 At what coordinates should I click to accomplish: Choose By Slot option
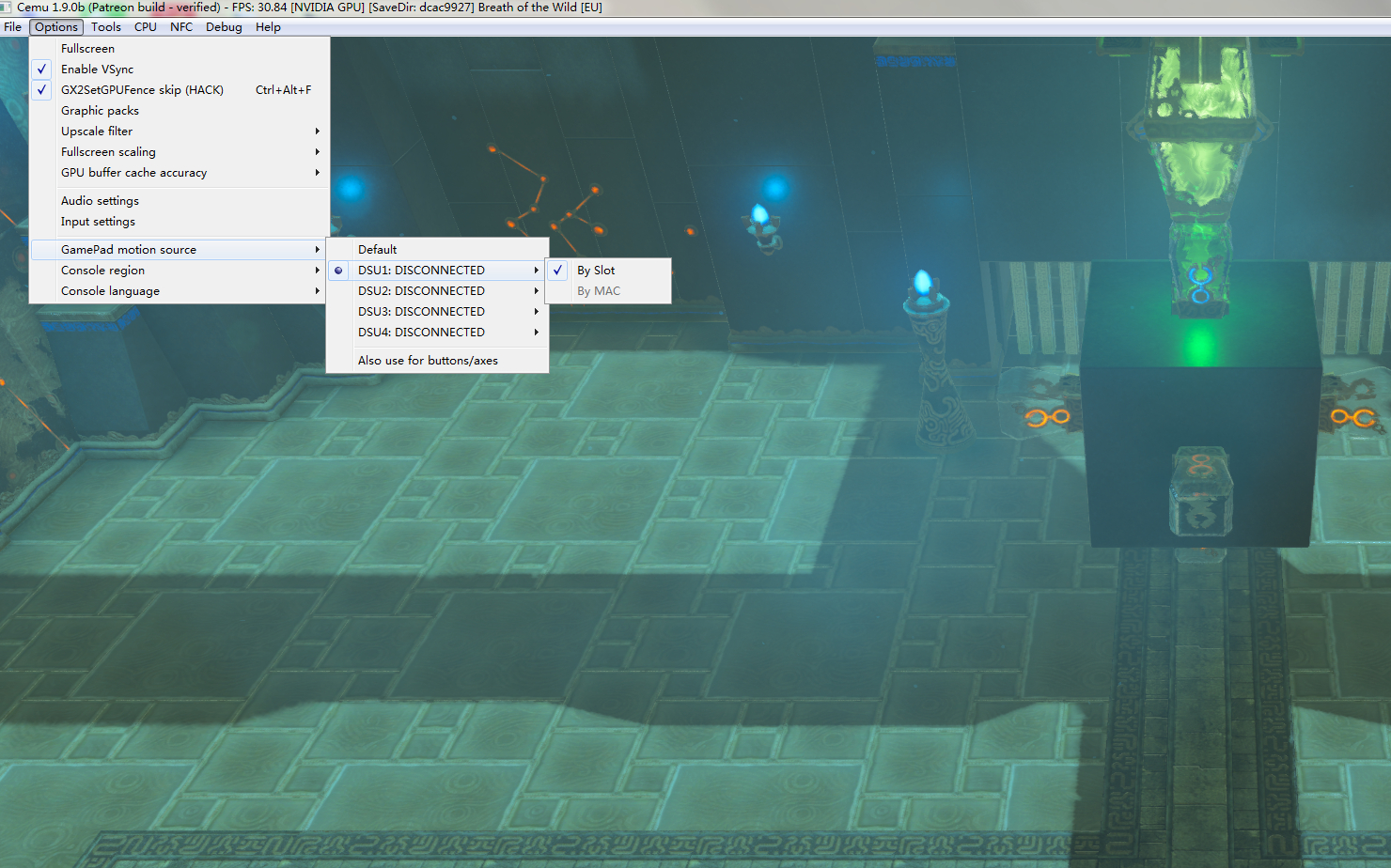[608, 271]
